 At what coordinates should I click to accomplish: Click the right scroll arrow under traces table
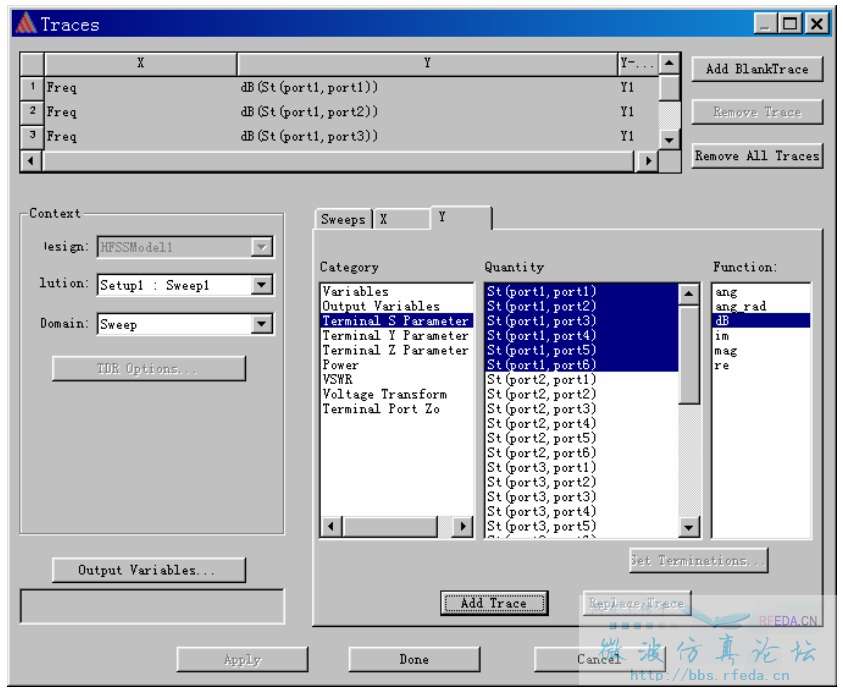[x=648, y=160]
